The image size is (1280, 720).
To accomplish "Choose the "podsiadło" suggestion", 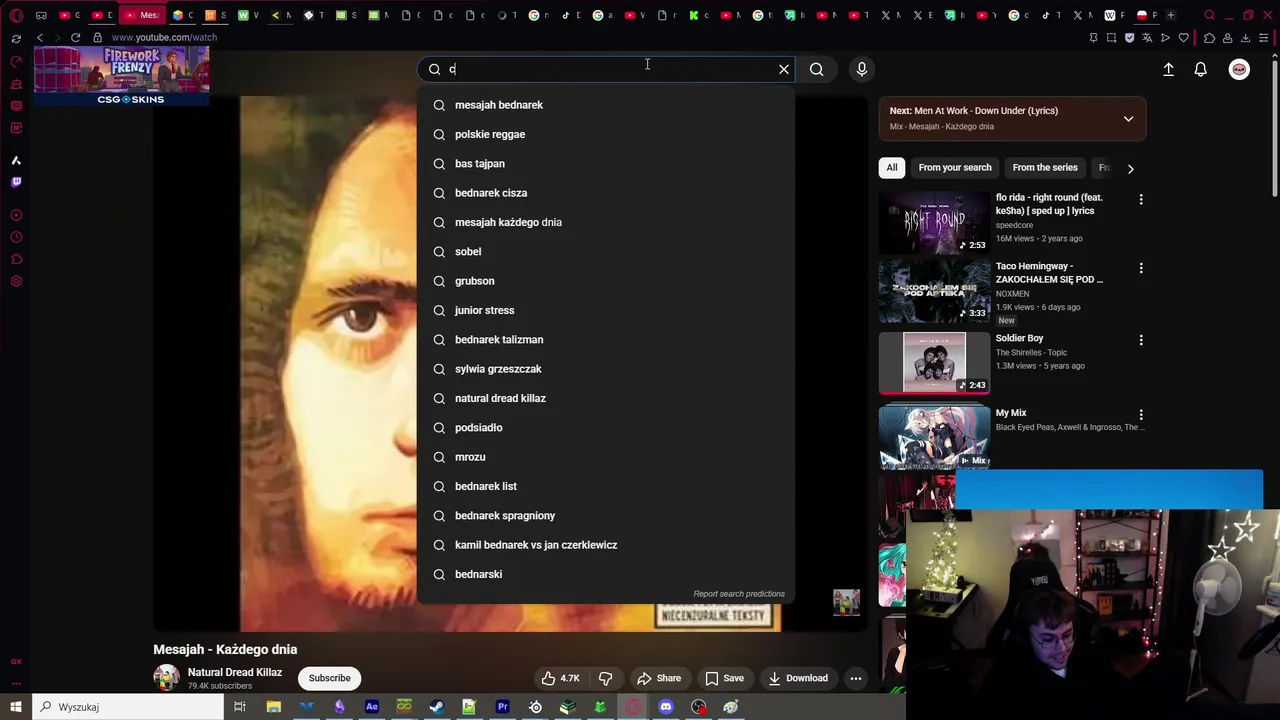I will tap(606, 427).
